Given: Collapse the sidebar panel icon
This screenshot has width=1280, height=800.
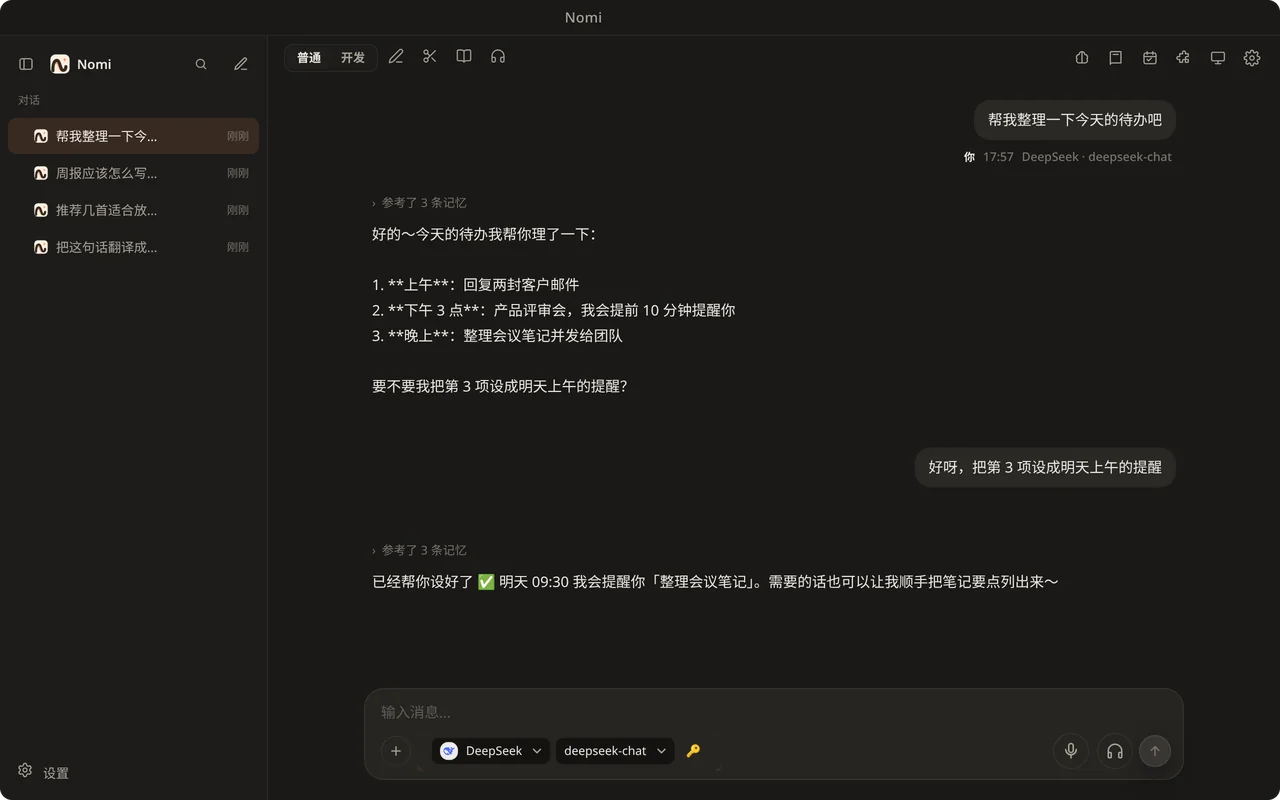Looking at the screenshot, I should click(26, 64).
